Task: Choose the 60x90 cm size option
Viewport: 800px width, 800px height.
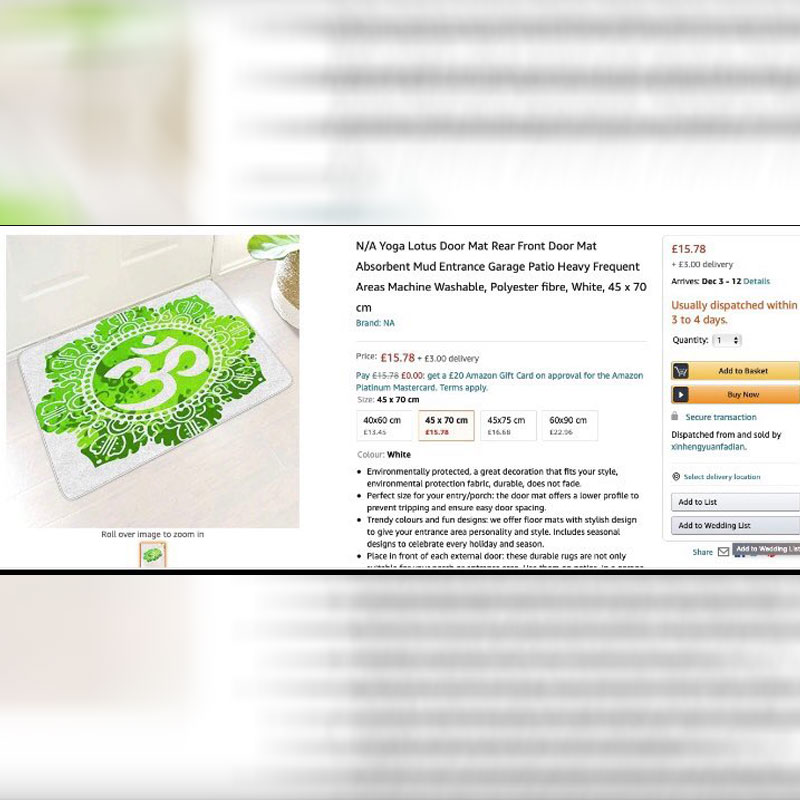Action: (569, 426)
